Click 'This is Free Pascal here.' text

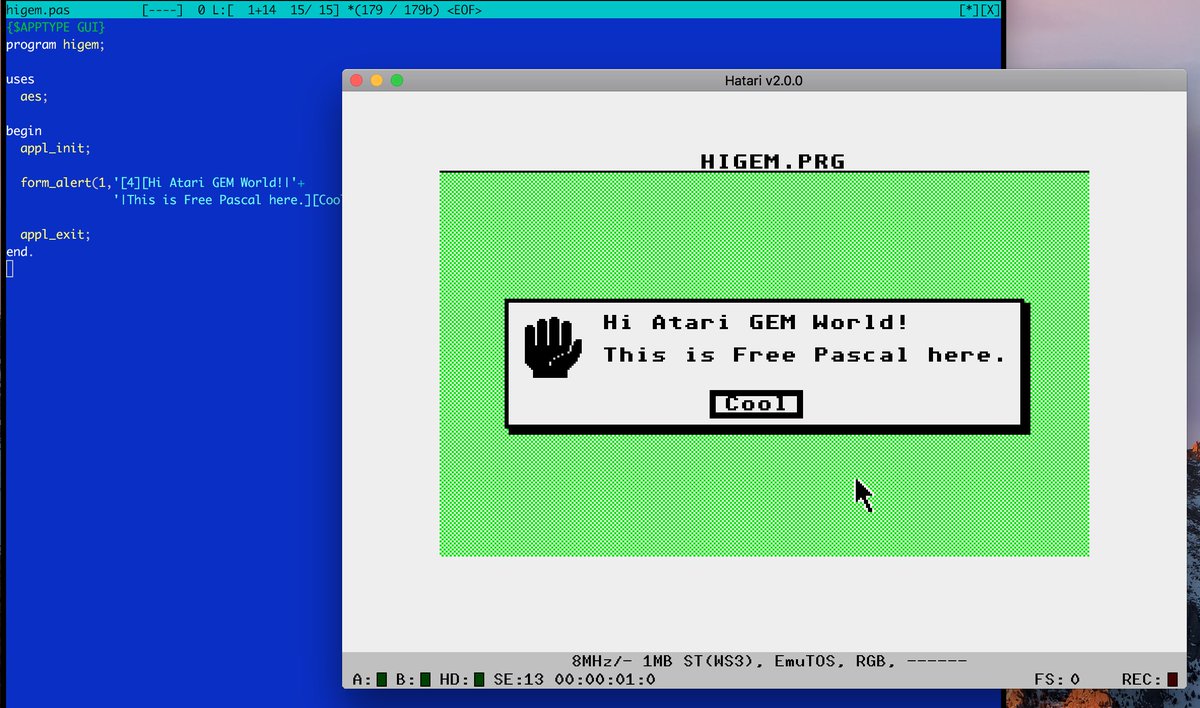pyautogui.click(x=804, y=355)
